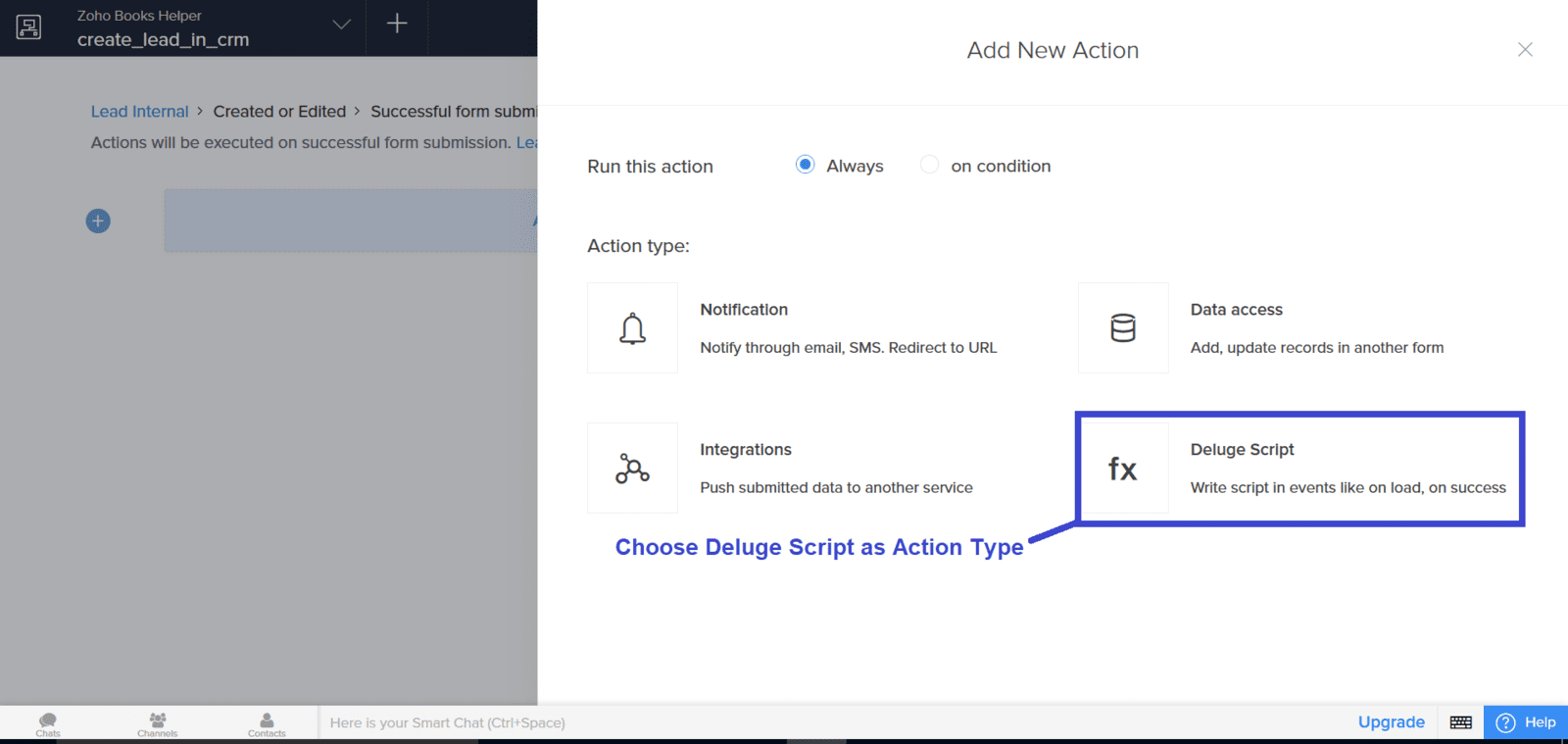
Task: Click the Learn more link after description
Action: click(526, 143)
